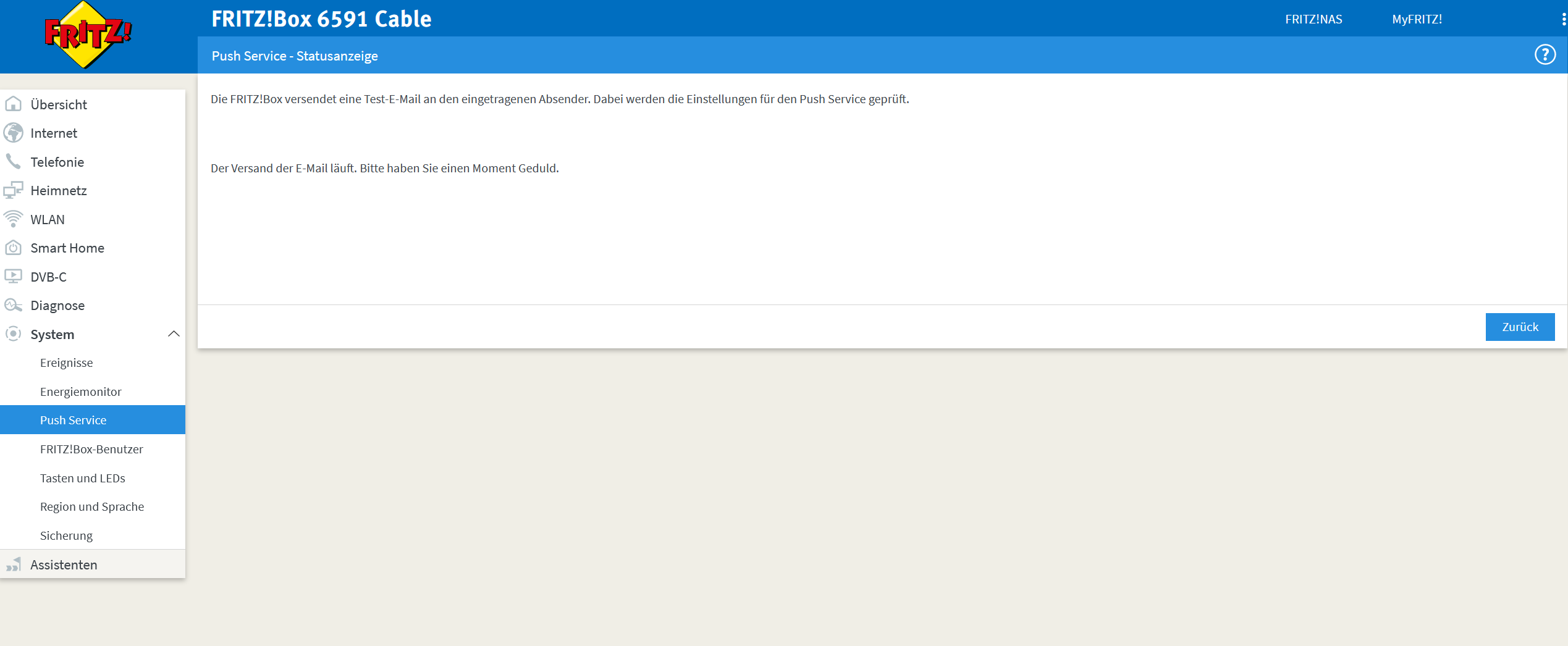
Task: Go to Energiemonitor submenu
Action: (x=93, y=392)
